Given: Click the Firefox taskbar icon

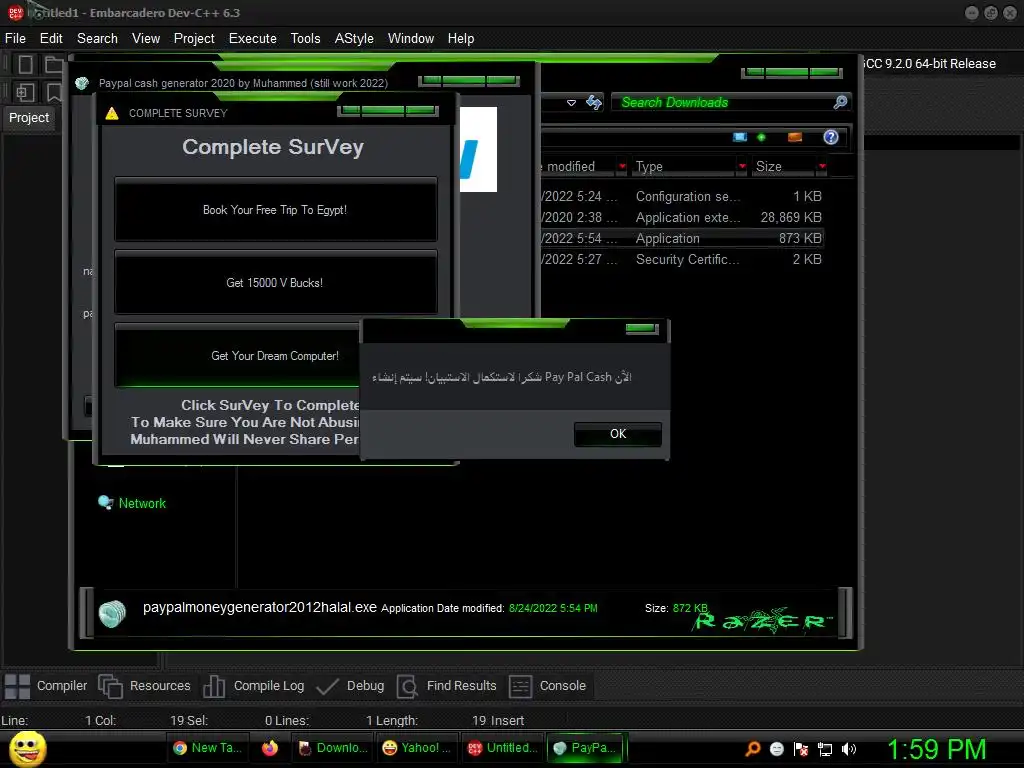Looking at the screenshot, I should click(270, 748).
